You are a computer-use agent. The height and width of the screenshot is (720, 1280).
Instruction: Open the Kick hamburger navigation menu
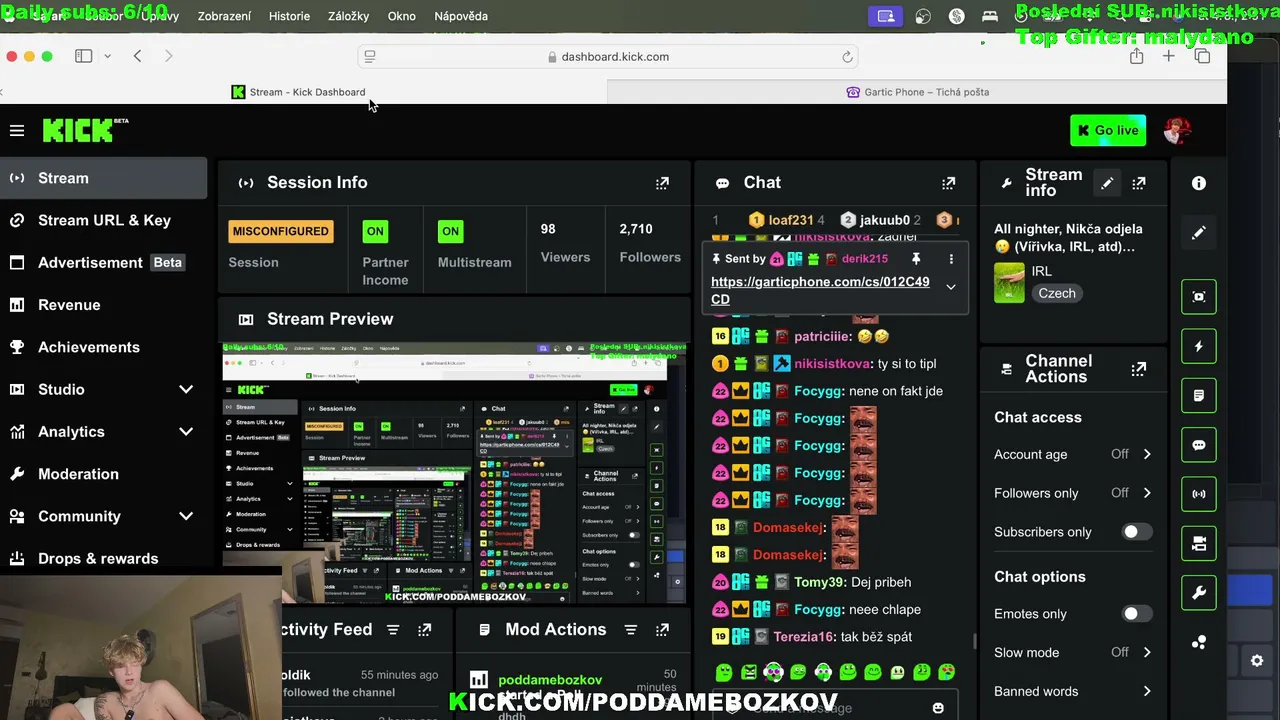click(17, 131)
